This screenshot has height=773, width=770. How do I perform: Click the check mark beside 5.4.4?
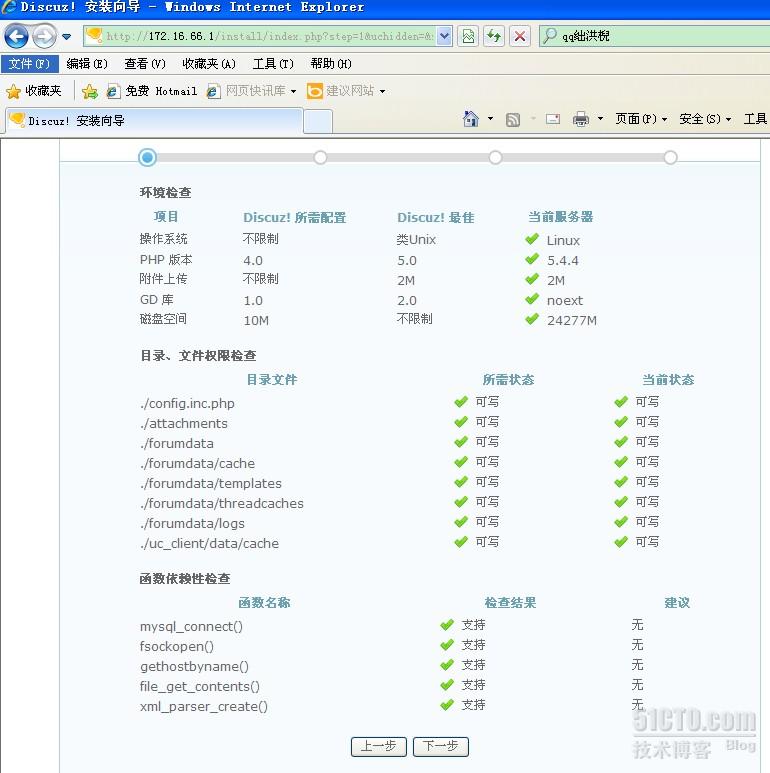coord(532,259)
